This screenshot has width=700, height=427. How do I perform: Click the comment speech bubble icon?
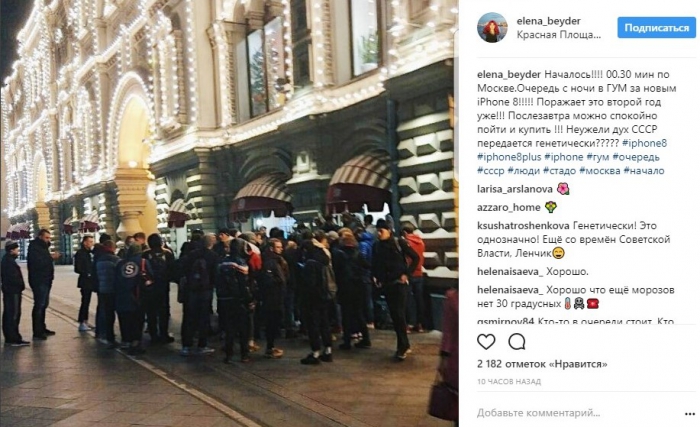[517, 342]
